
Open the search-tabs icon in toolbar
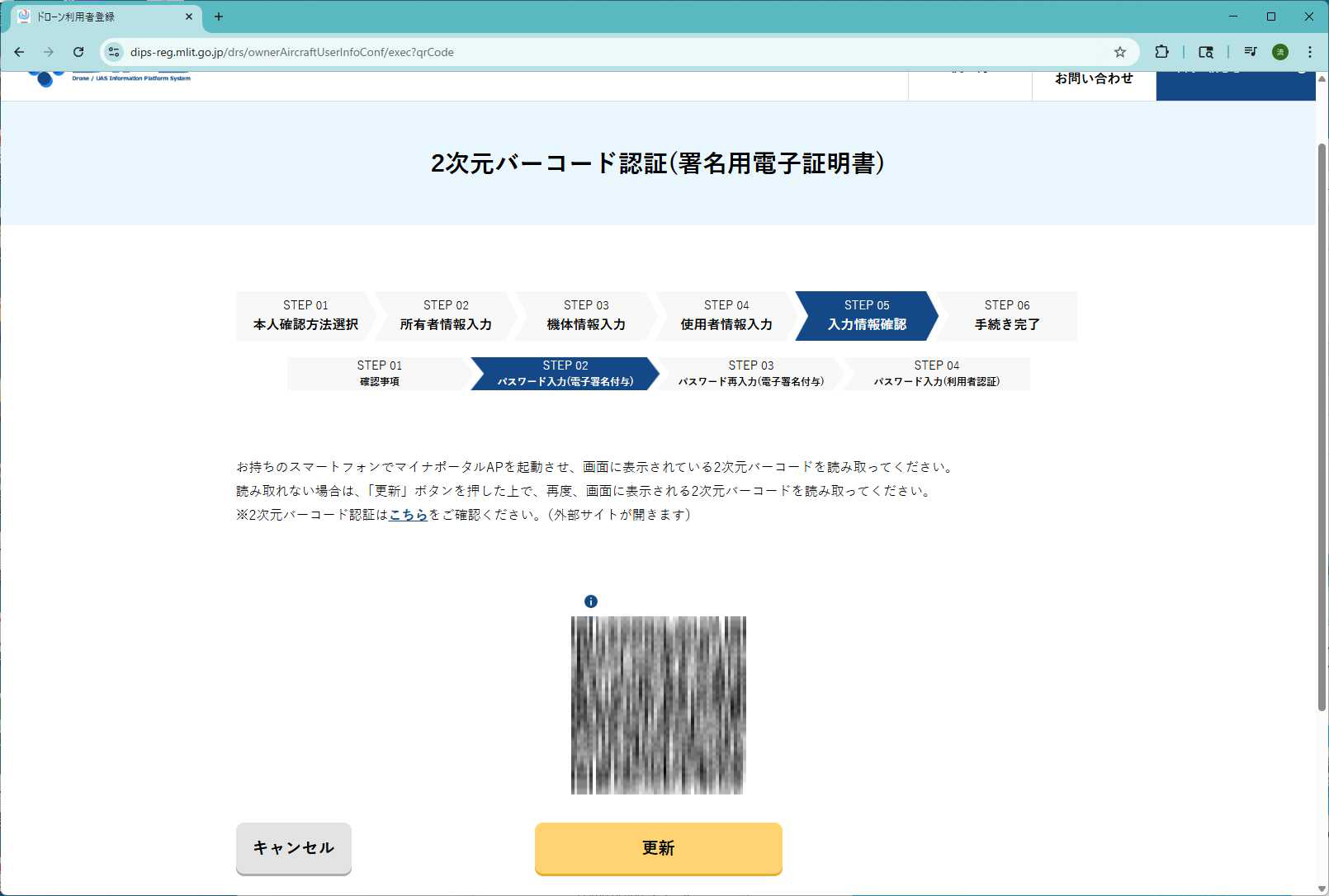pos(1206,52)
